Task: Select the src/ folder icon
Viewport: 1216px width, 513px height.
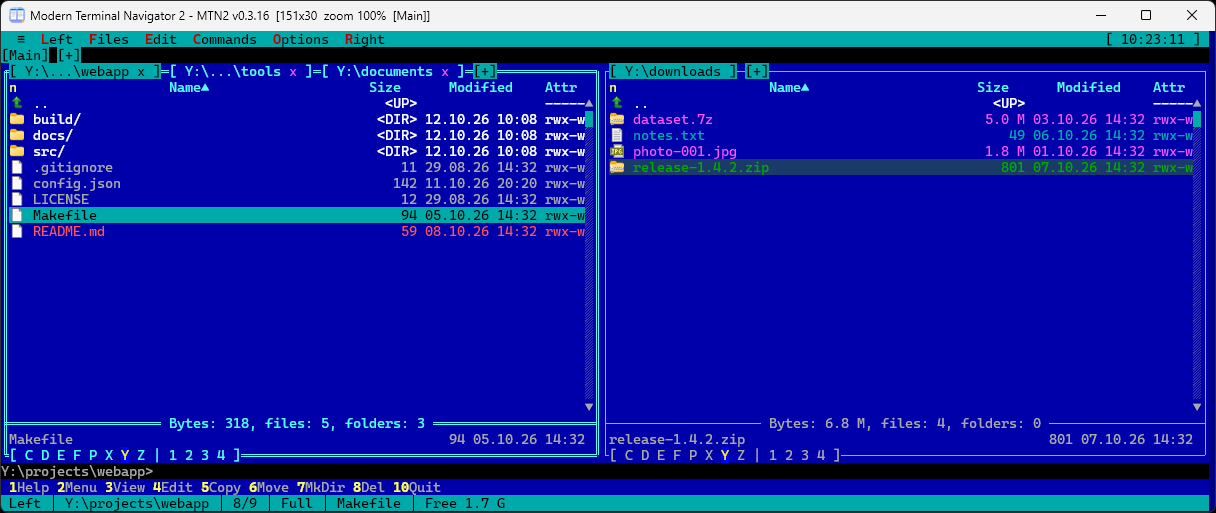Action: pos(16,151)
